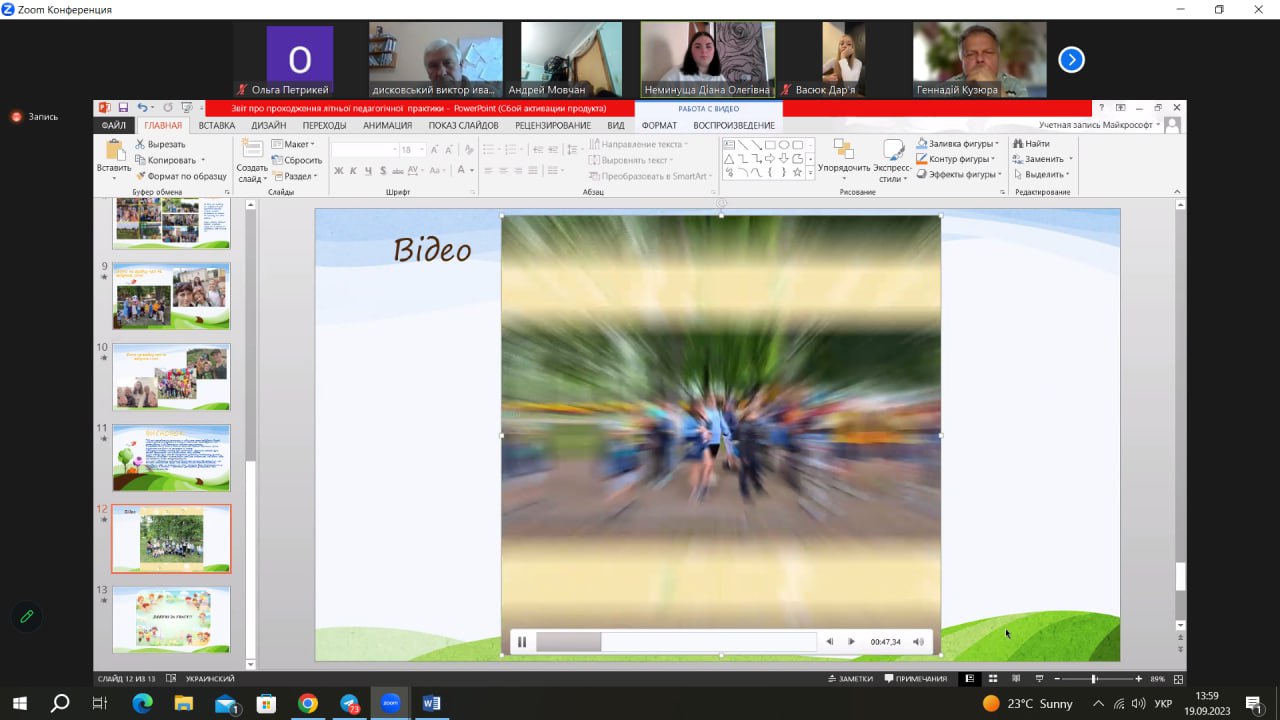Open Microsoft Word from the taskbar
Viewport: 1280px width, 720px height.
click(x=431, y=703)
